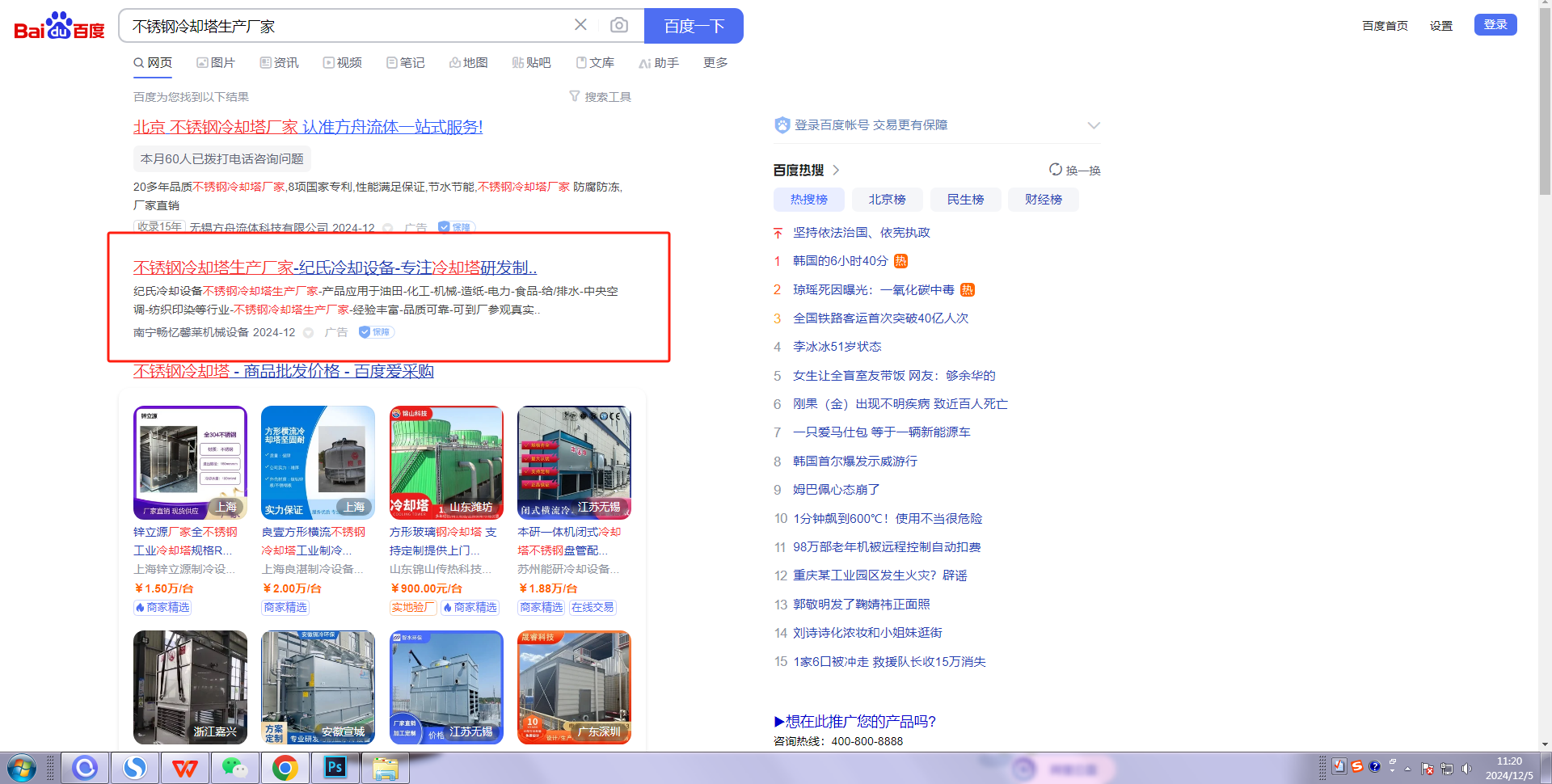Open the 百度首页 link
This screenshot has height=784, width=1552.
[x=1385, y=25]
